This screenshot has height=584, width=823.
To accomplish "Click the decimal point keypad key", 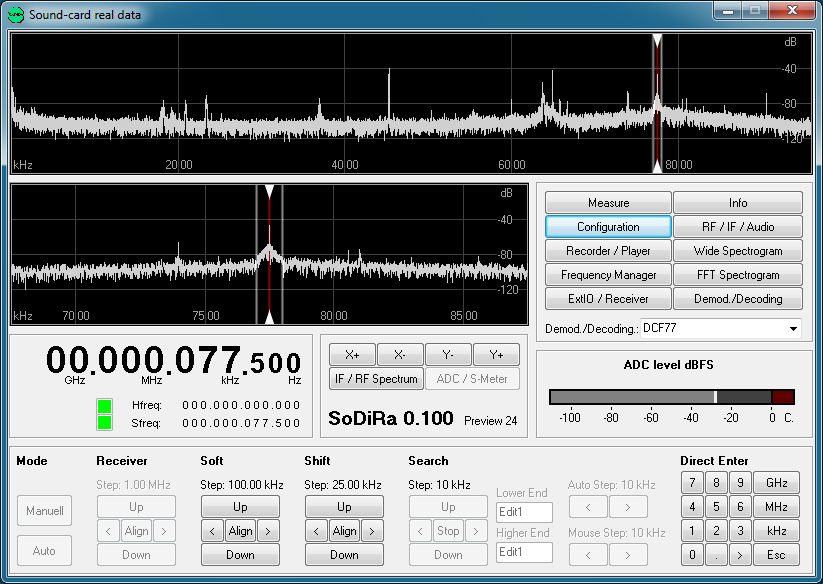I will point(716,555).
